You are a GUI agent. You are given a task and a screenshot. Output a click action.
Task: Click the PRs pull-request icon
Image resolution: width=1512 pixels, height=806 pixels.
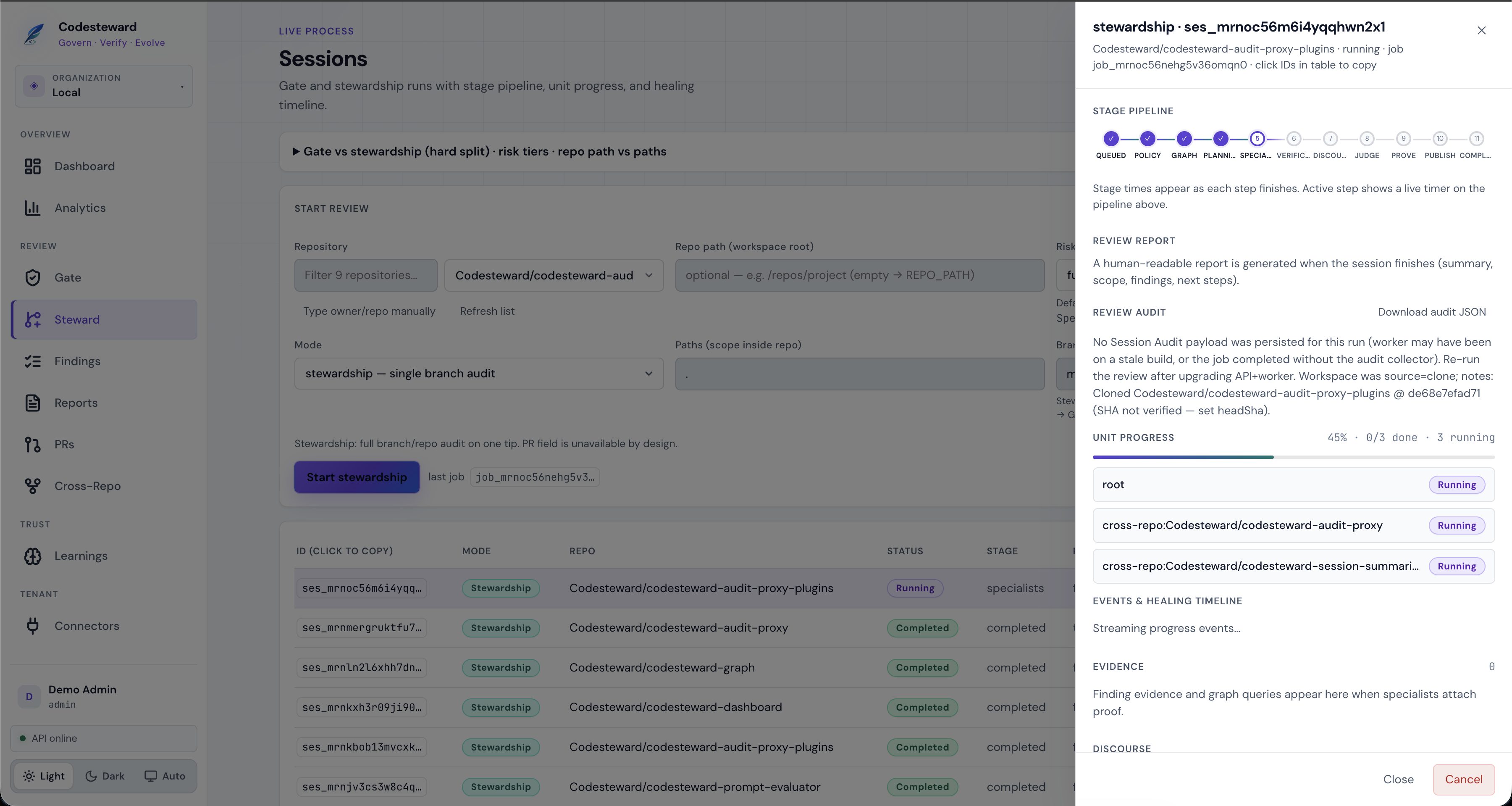[32, 445]
